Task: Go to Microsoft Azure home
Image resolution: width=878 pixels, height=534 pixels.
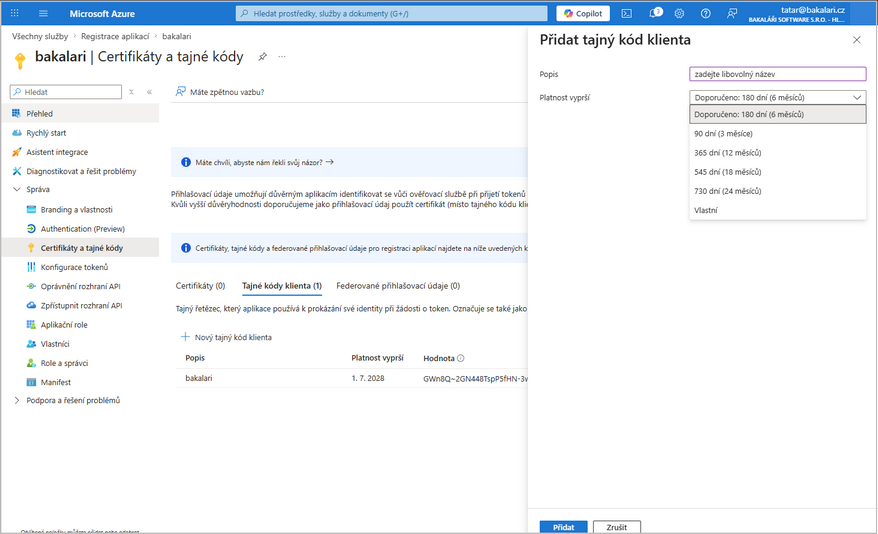Action: [102, 13]
